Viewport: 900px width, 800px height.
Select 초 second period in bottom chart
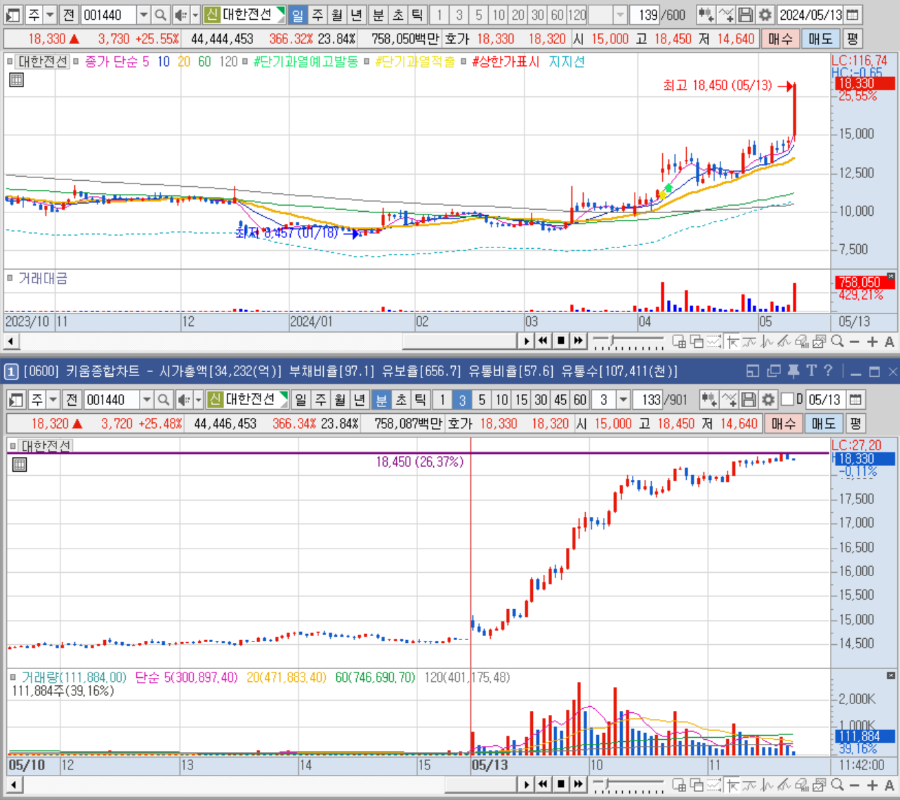401,399
